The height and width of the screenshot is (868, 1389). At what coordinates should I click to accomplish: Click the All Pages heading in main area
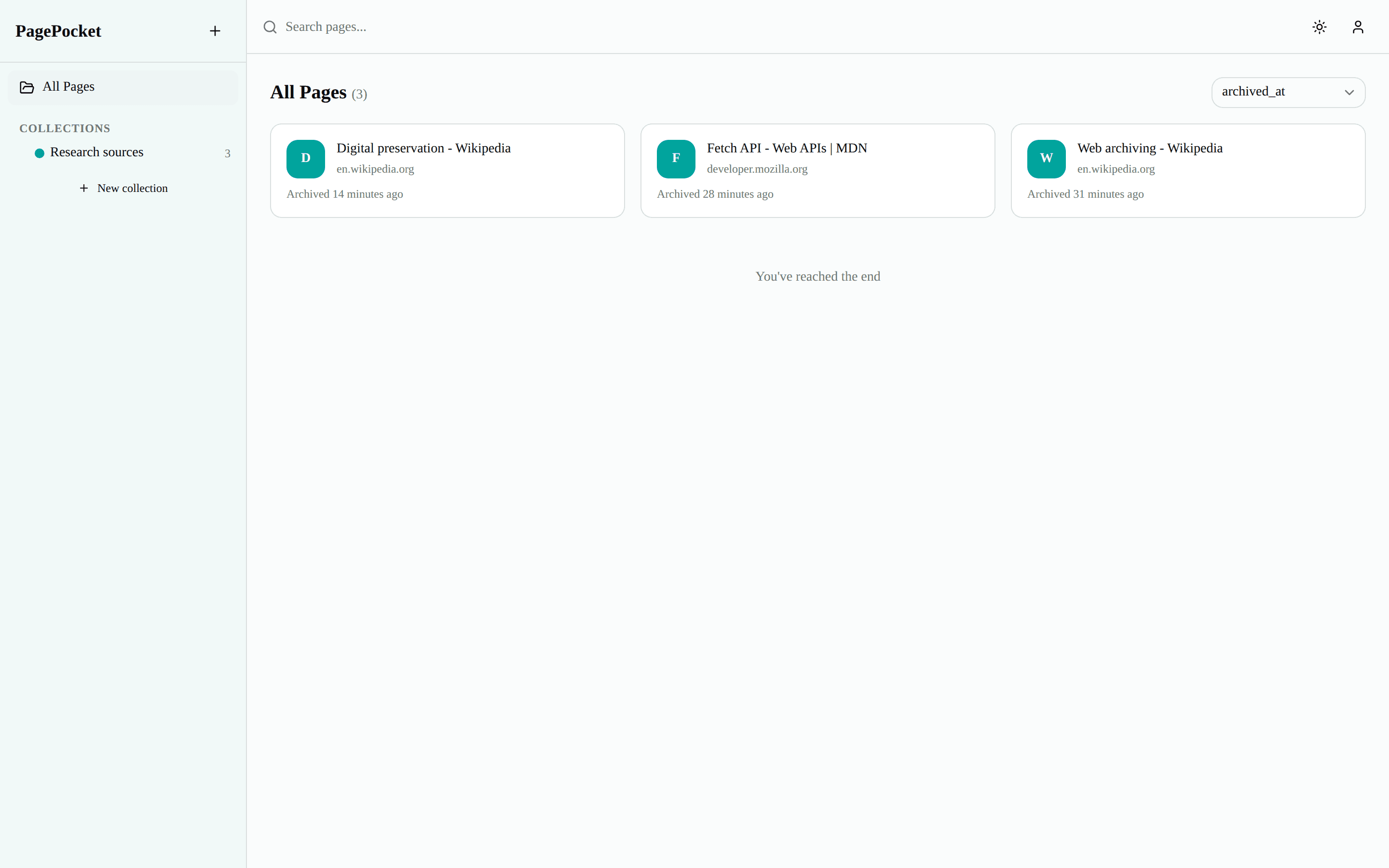tap(308, 93)
